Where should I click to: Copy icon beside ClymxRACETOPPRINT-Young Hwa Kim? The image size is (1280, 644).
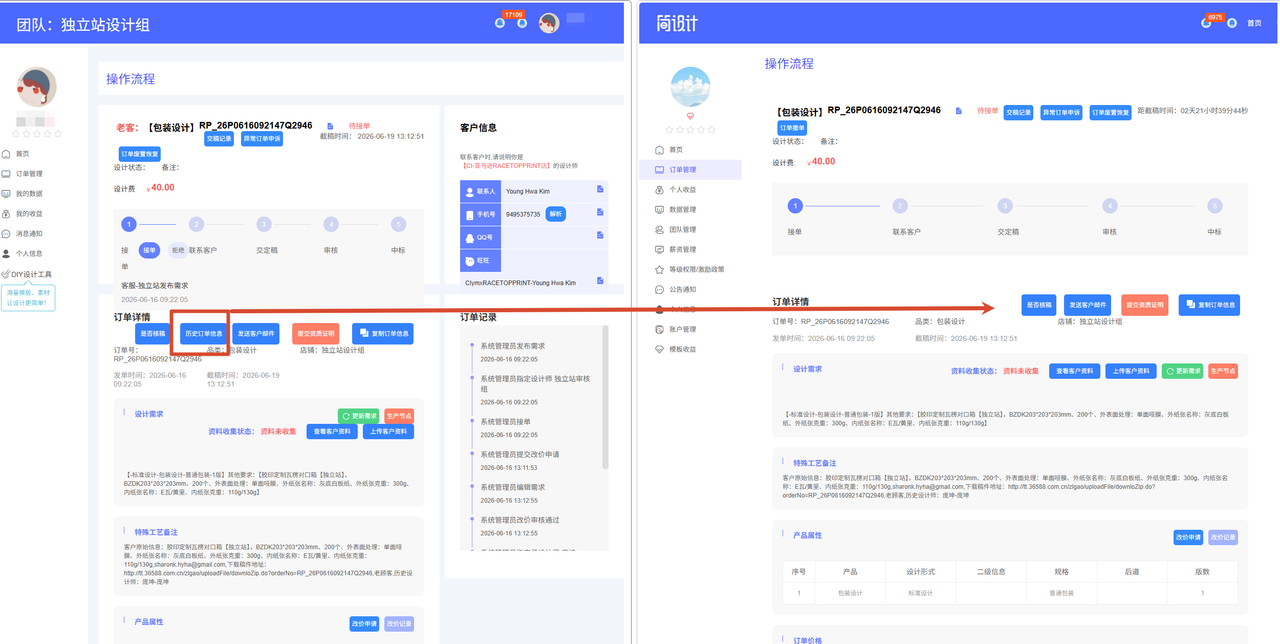[600, 283]
